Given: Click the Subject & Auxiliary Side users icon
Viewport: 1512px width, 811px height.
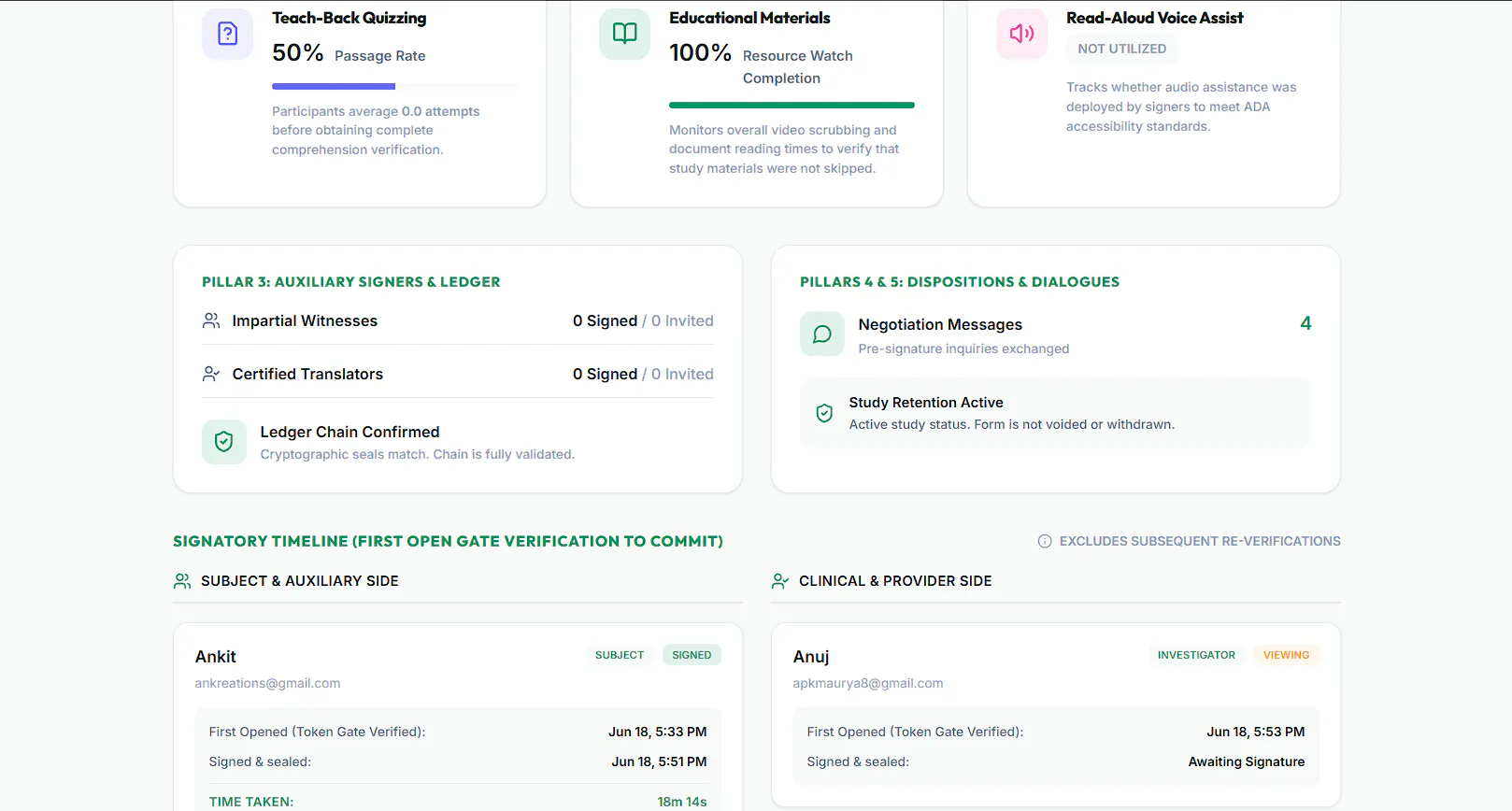Looking at the screenshot, I should (182, 581).
